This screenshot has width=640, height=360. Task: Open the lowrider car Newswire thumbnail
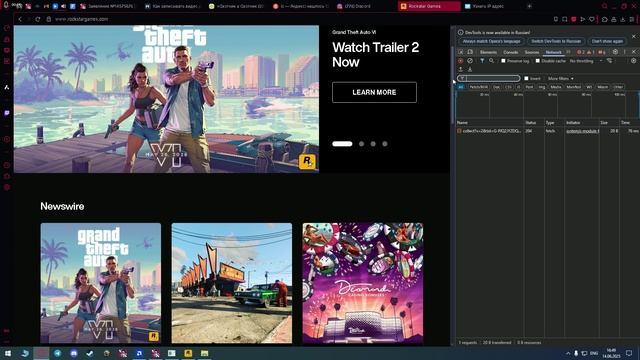click(232, 283)
